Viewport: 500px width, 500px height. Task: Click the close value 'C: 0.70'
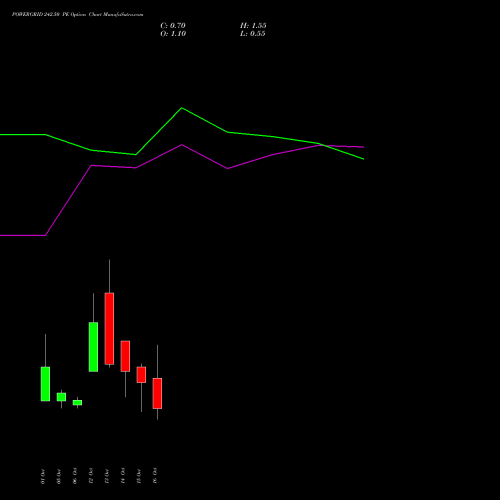click(x=173, y=26)
